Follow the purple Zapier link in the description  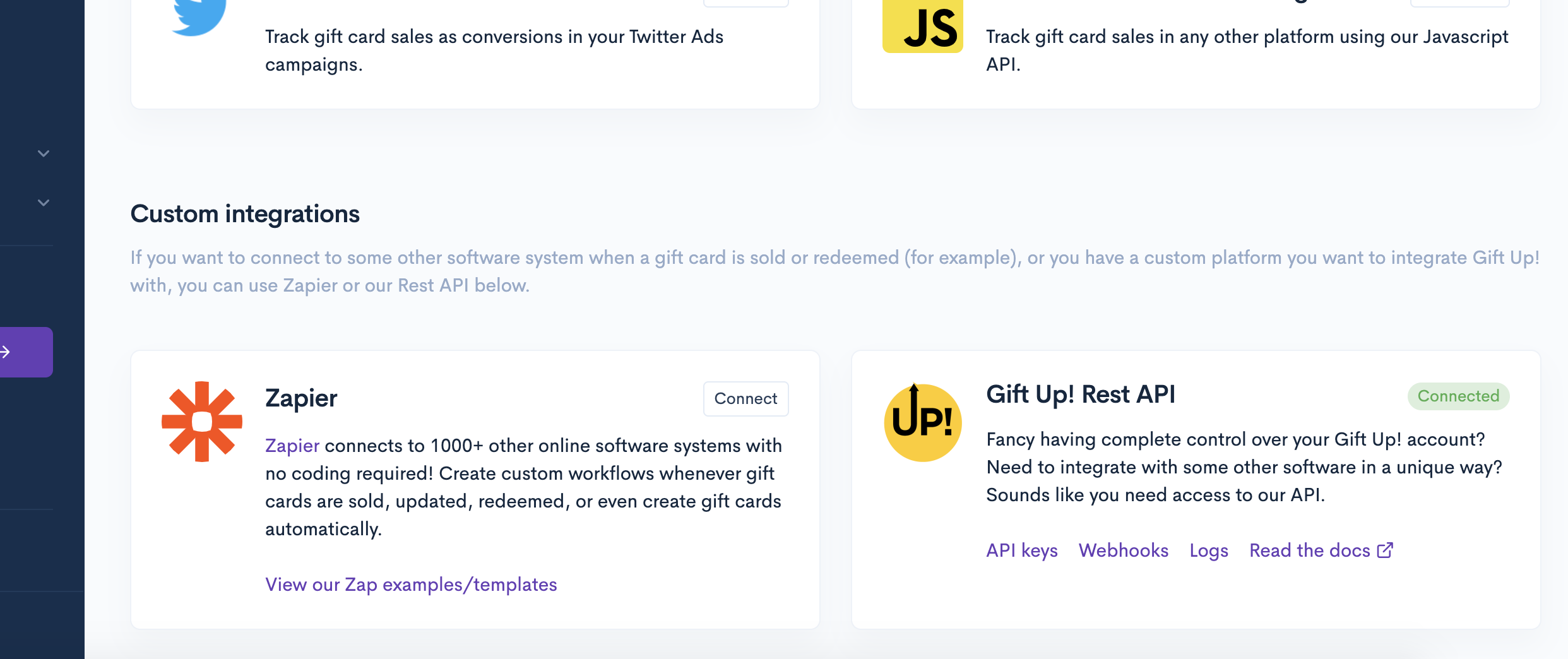click(x=292, y=446)
